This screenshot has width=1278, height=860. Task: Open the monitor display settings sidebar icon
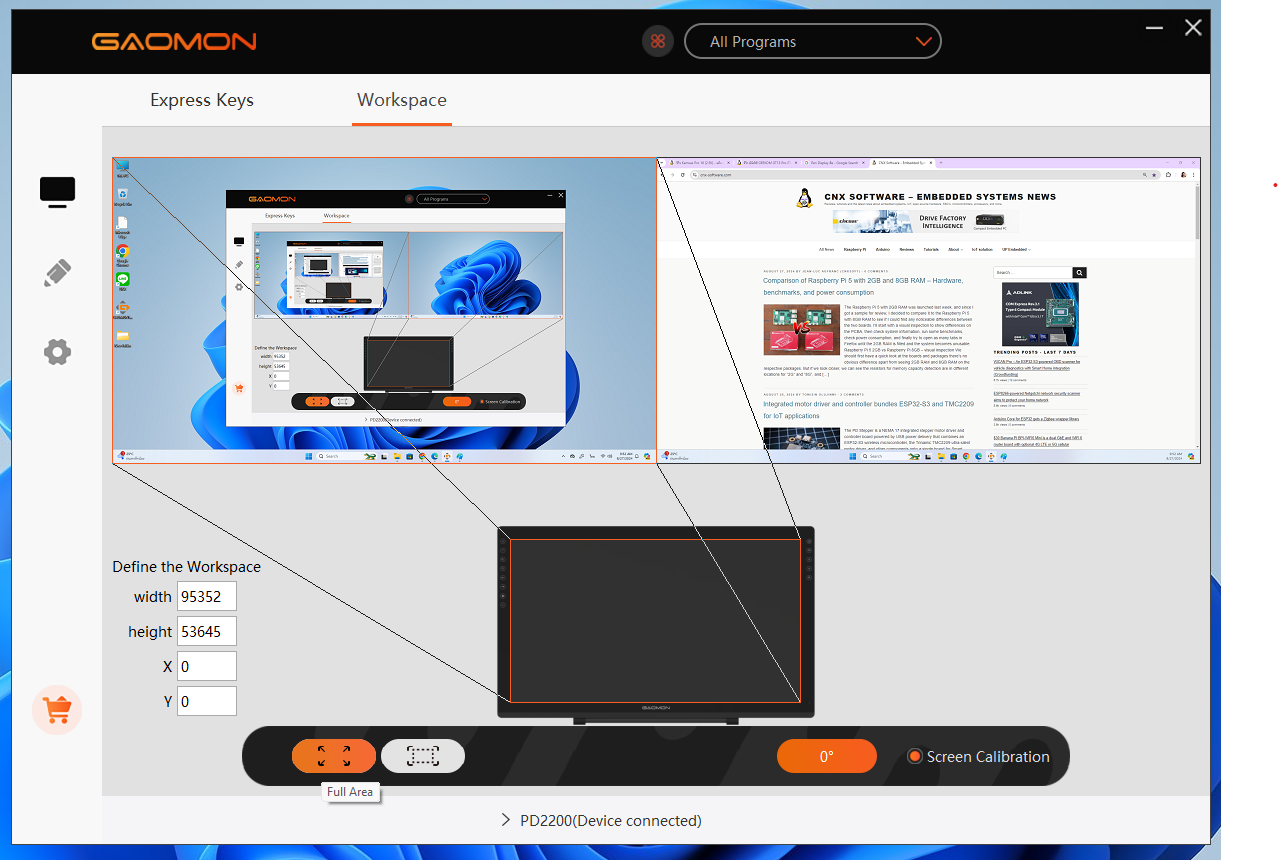[x=58, y=192]
